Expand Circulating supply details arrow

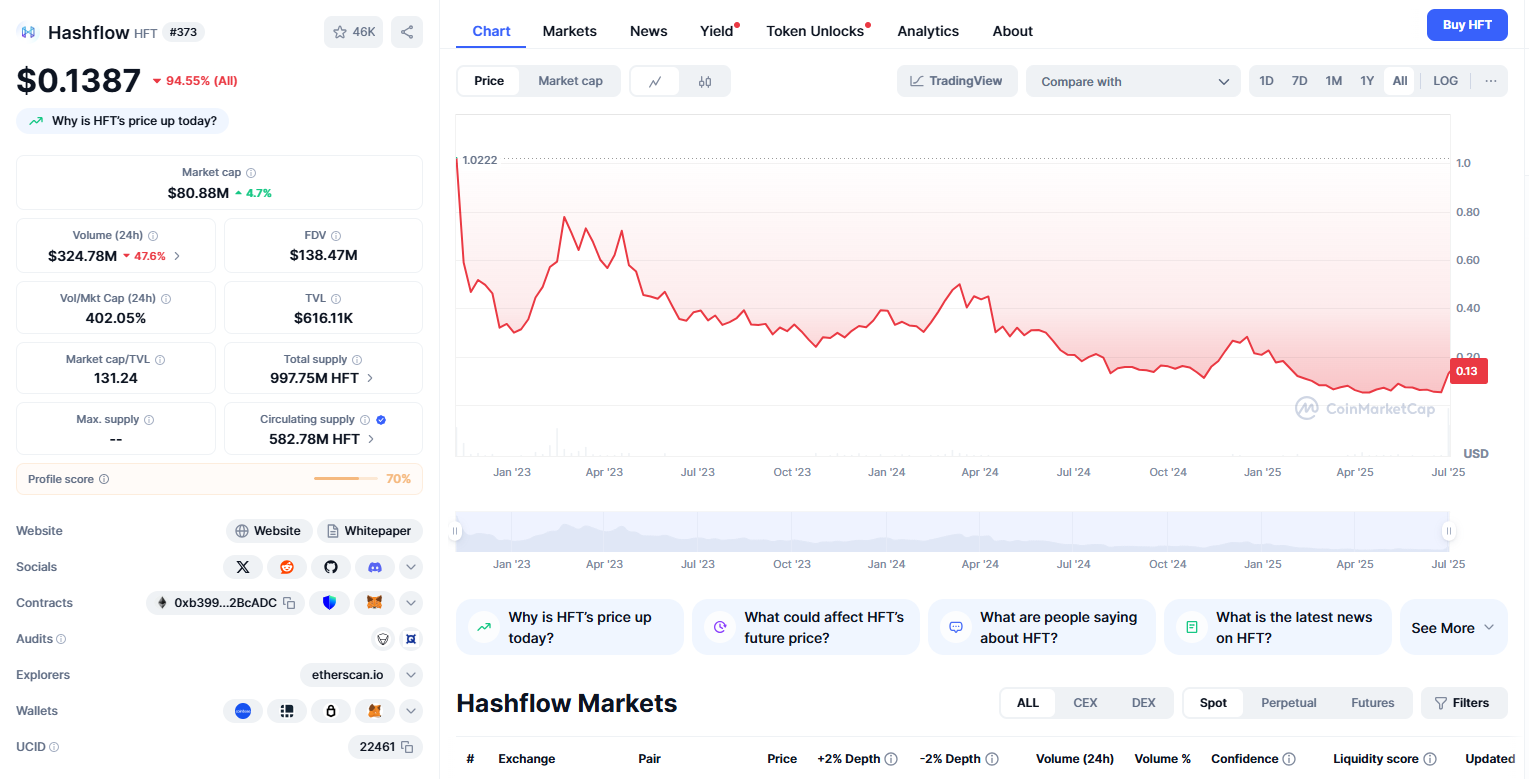pyautogui.click(x=370, y=439)
